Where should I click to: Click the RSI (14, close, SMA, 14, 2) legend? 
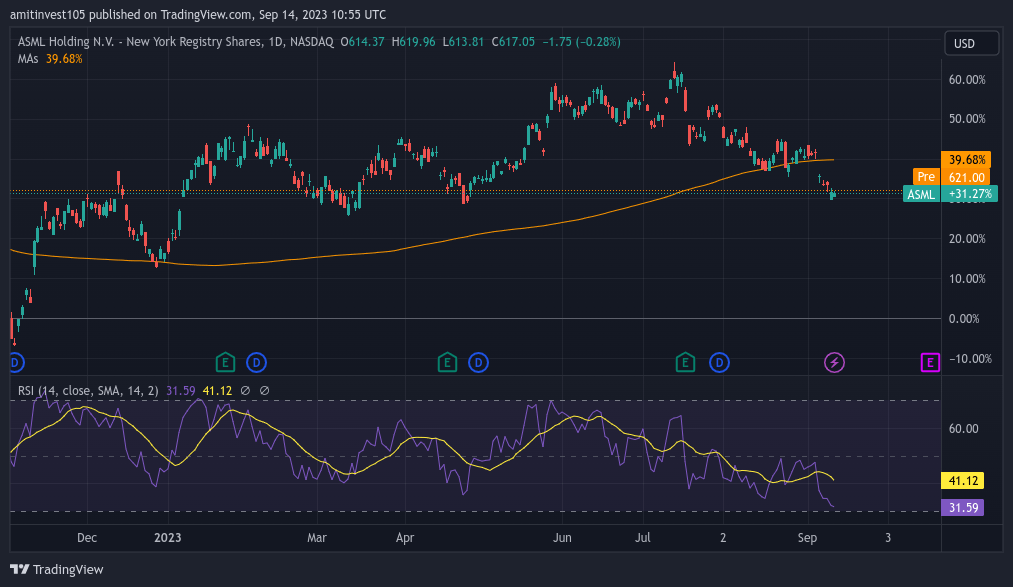(88, 391)
